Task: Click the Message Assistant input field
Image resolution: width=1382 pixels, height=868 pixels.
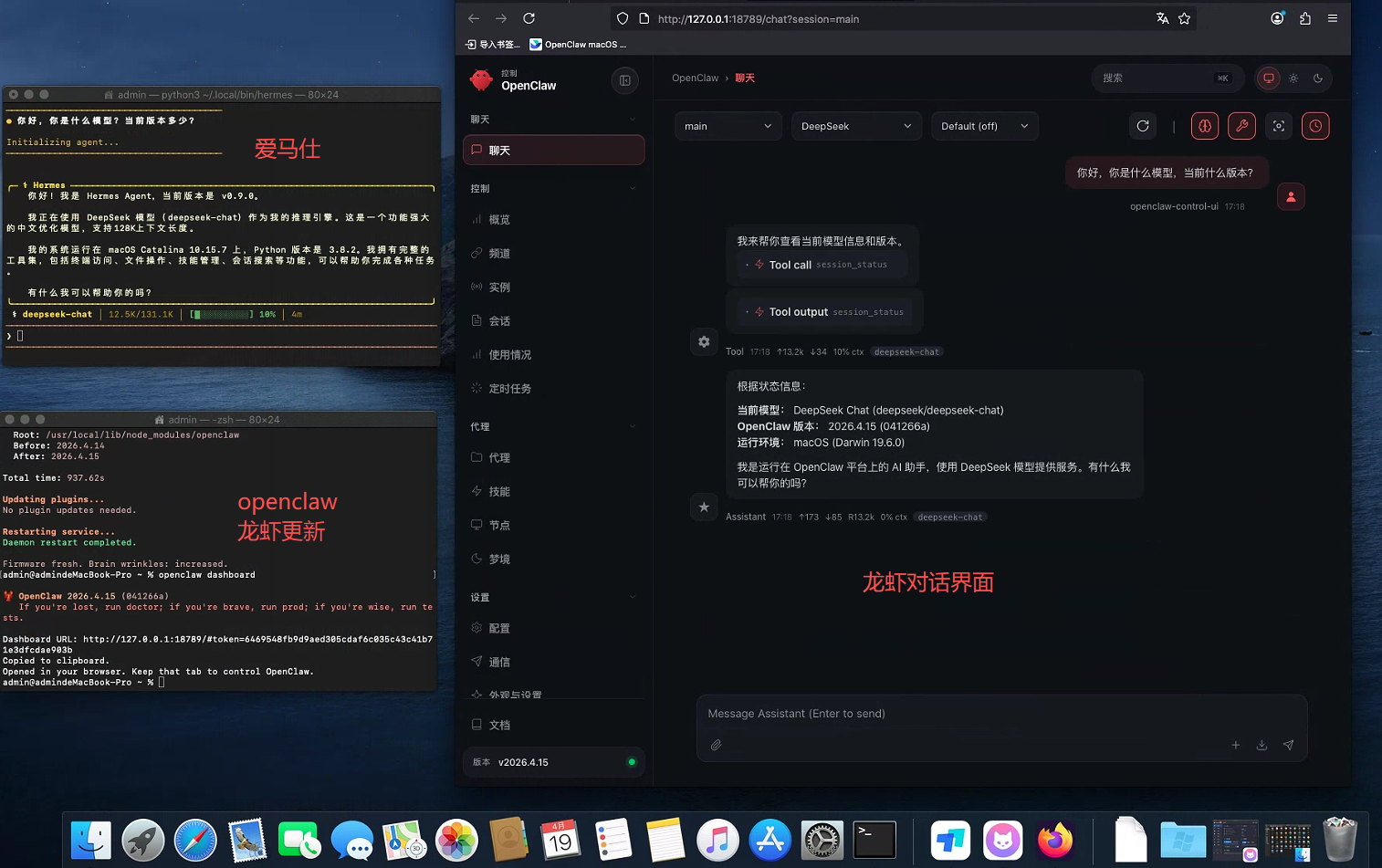Action: point(1000,714)
